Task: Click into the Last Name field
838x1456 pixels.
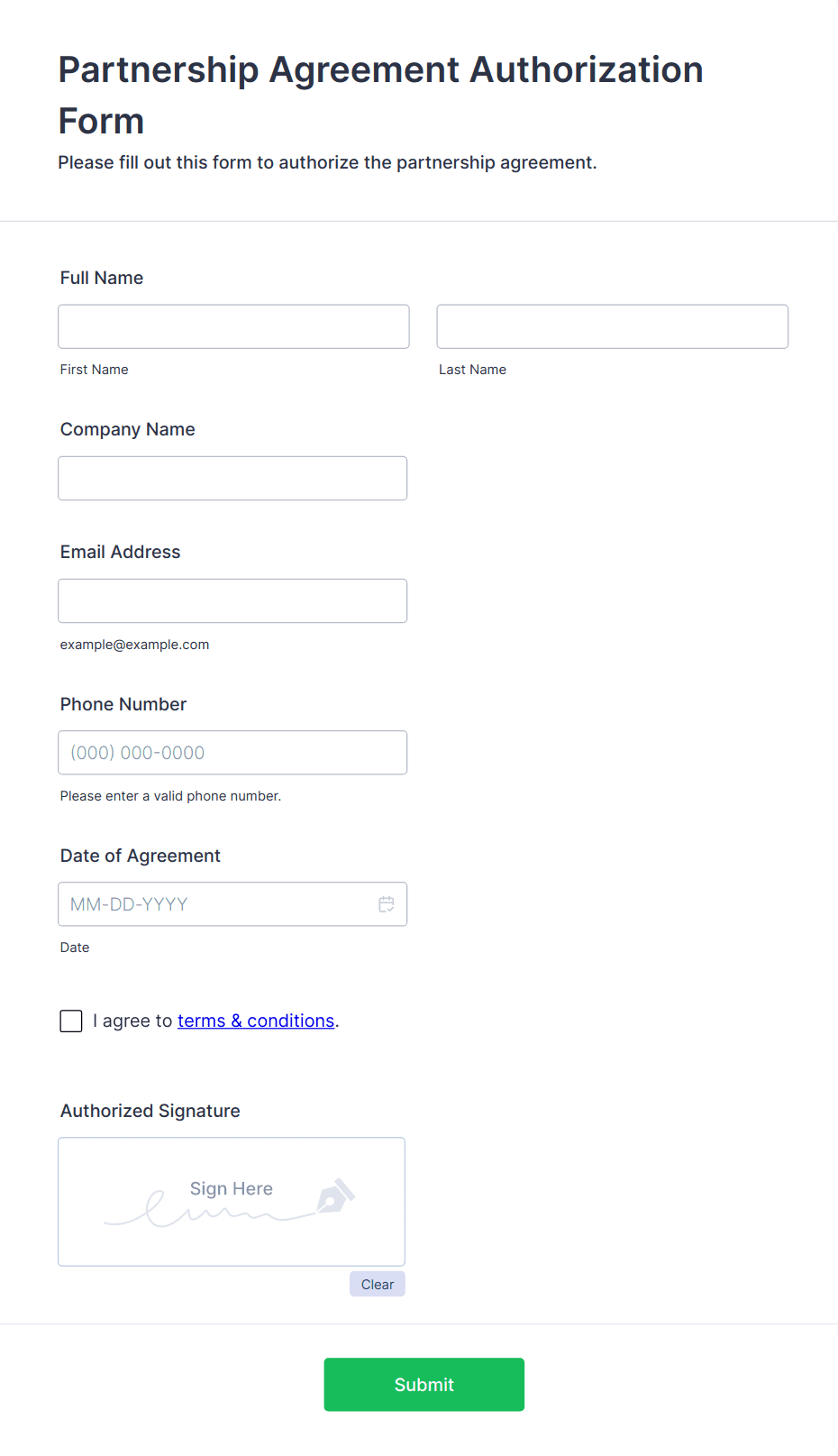Action: tap(612, 326)
